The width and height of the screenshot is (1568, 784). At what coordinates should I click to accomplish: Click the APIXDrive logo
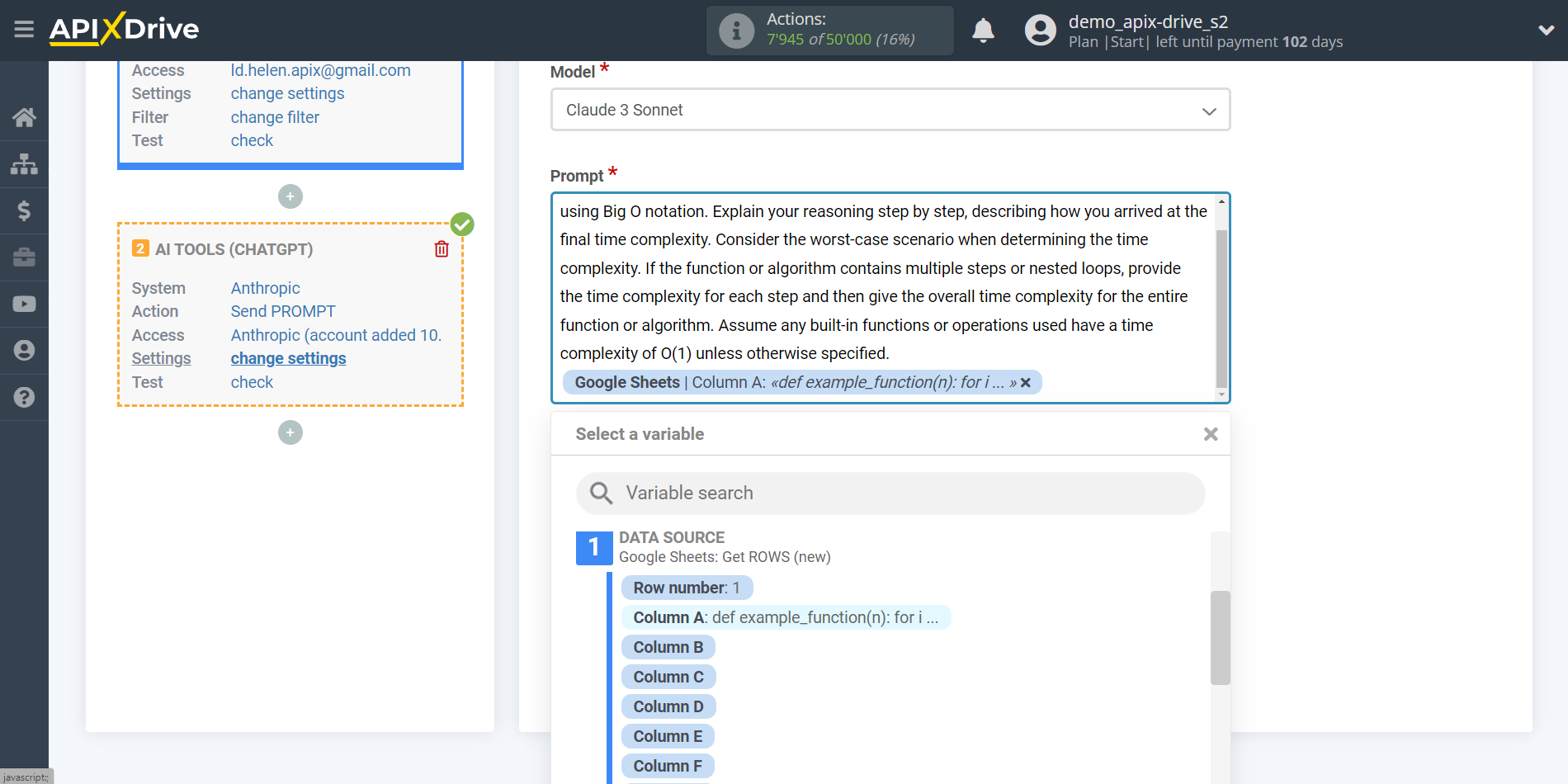pos(124,29)
